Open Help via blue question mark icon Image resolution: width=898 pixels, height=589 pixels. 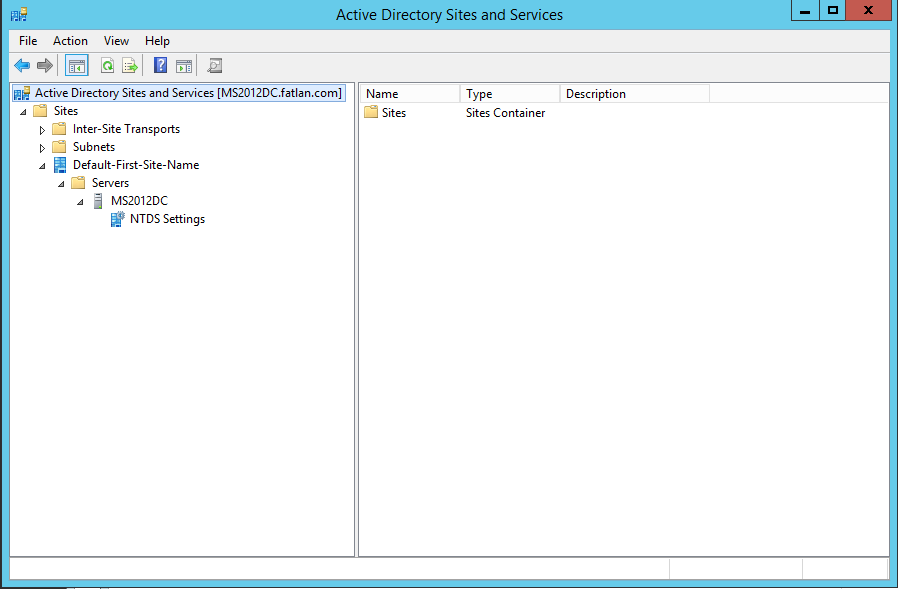tap(160, 65)
